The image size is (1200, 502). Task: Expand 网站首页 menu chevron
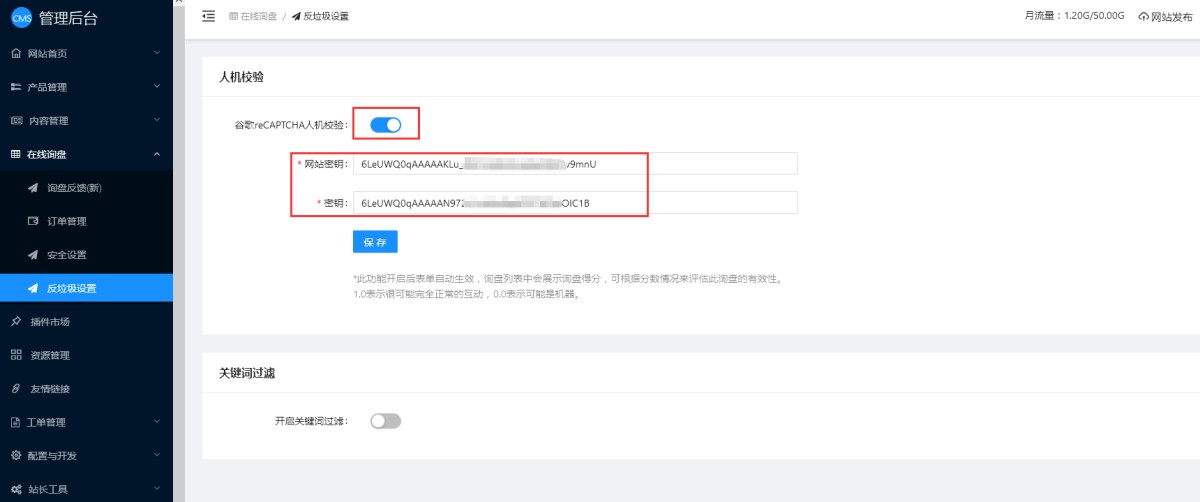pos(157,53)
